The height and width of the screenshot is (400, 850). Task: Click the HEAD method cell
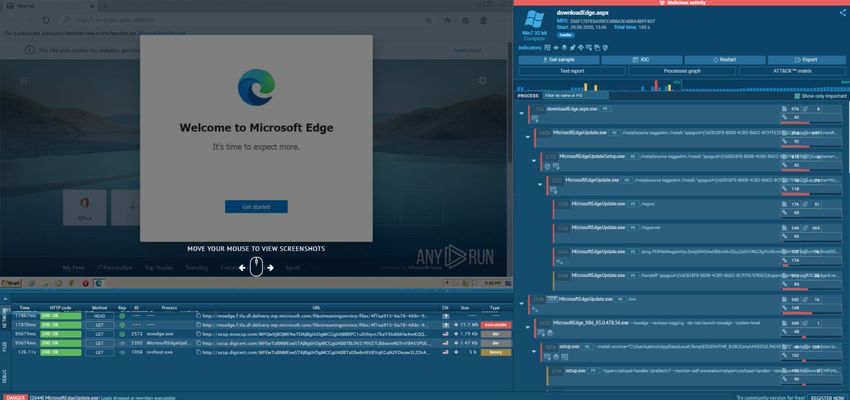pos(99,315)
